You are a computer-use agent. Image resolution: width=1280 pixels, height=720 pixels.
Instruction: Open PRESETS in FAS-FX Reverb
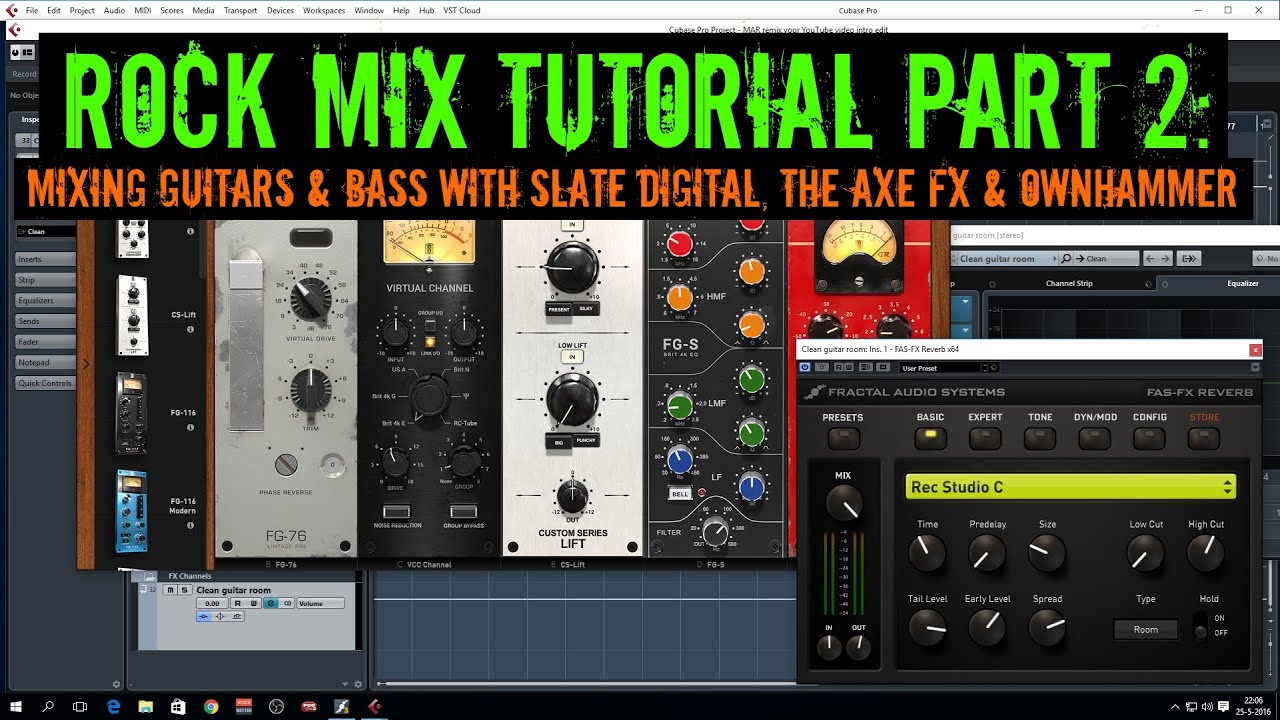[x=843, y=436]
